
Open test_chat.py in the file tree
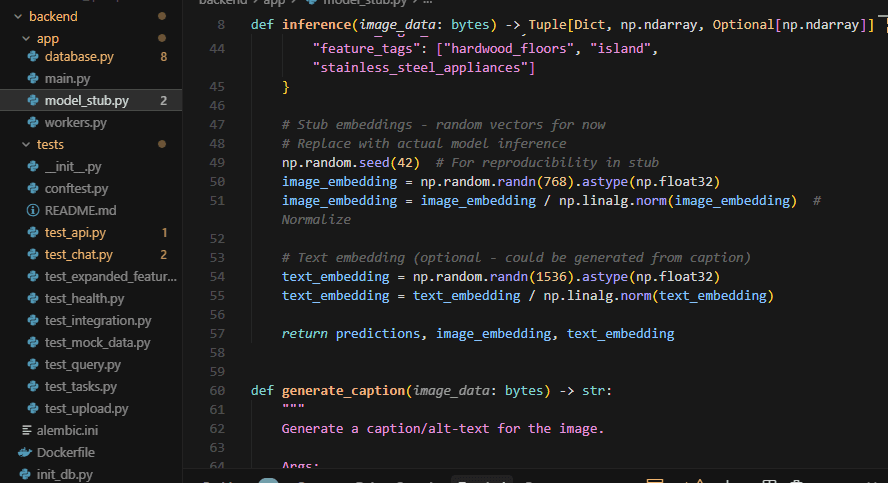79,255
